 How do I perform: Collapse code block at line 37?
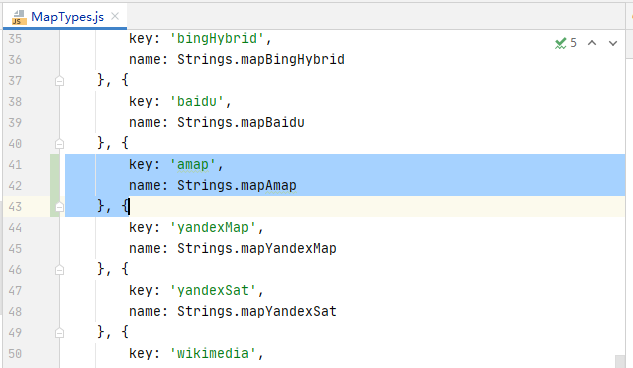(59, 81)
